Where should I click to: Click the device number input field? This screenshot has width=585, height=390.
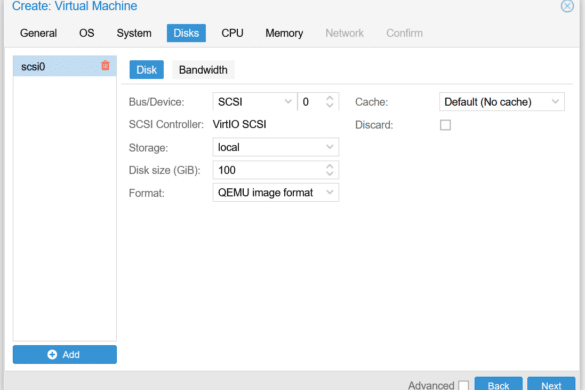tap(318, 102)
